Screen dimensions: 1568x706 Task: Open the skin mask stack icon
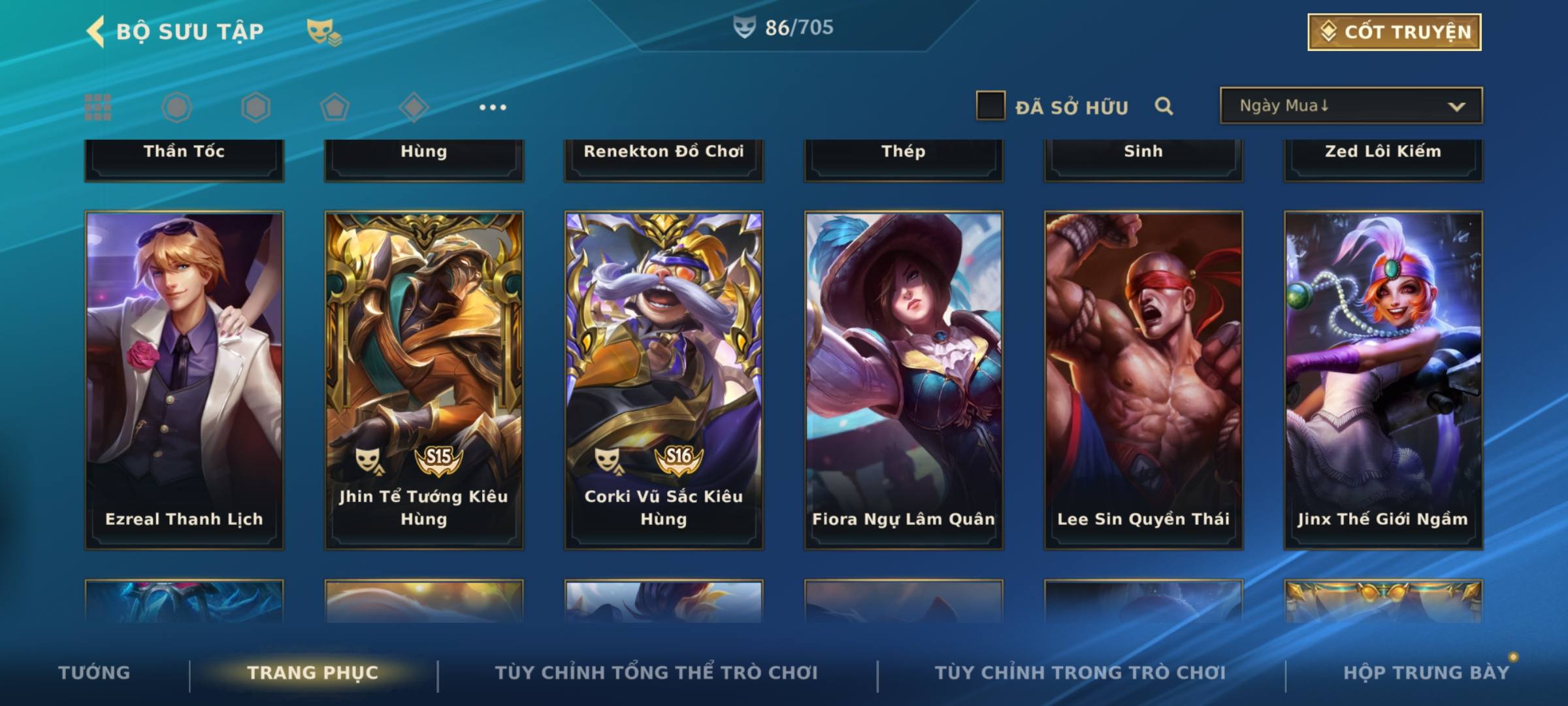pos(324,33)
